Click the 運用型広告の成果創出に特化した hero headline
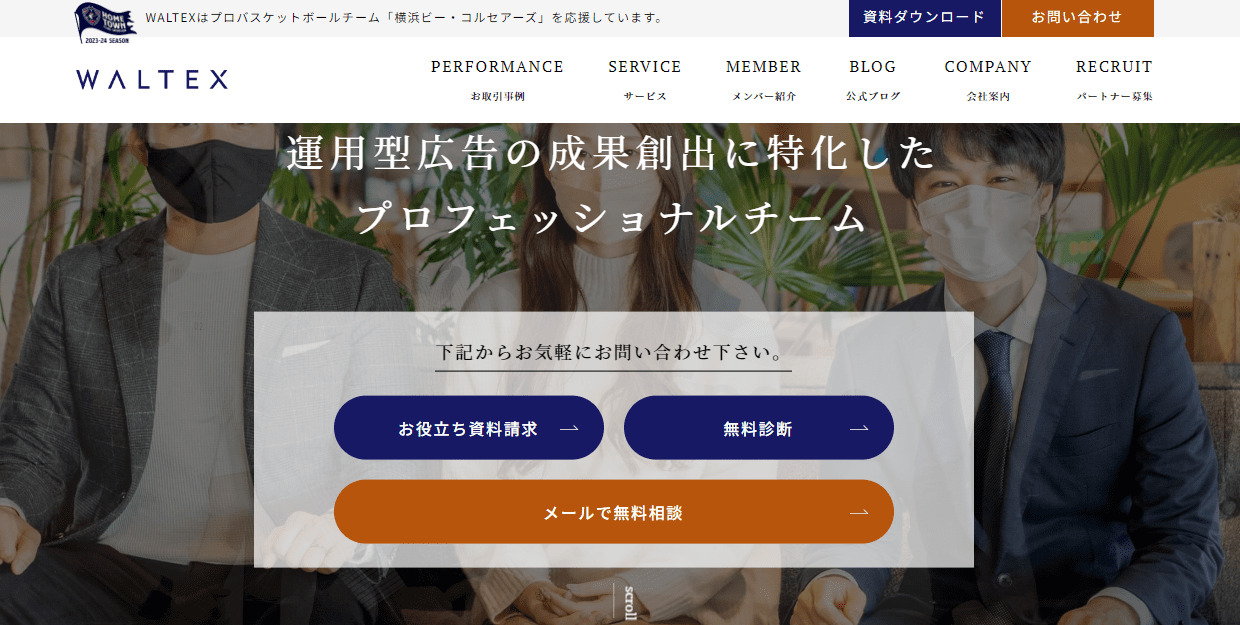Image resolution: width=1240 pixels, height=625 pixels. 611,154
